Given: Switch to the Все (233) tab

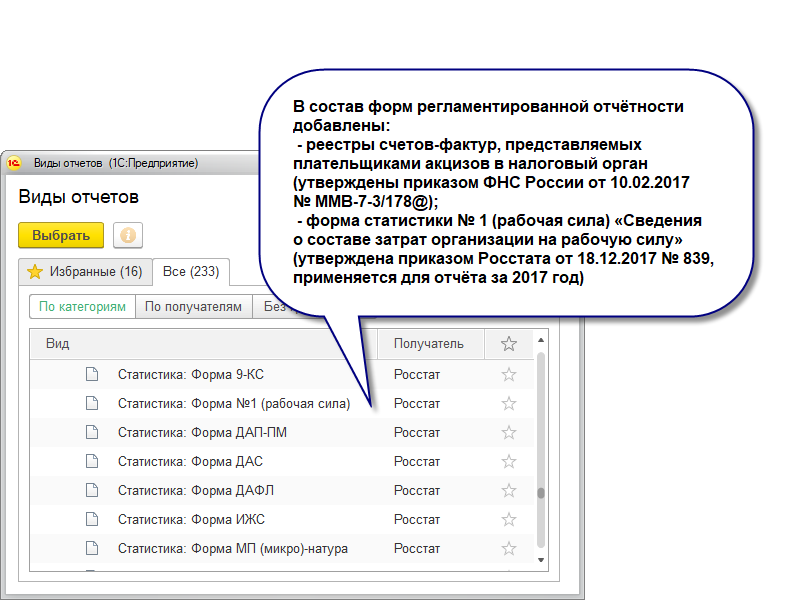Looking at the screenshot, I should [191, 271].
